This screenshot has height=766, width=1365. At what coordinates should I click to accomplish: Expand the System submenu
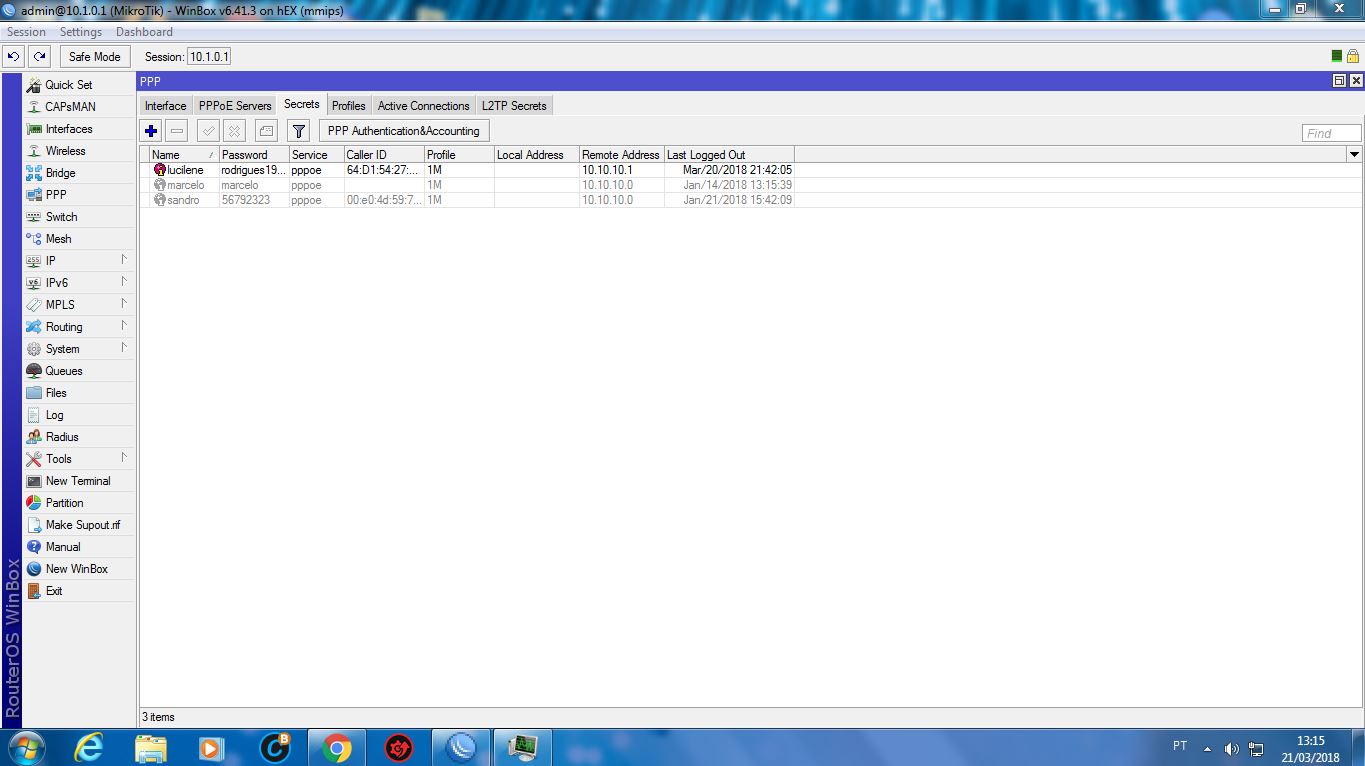(x=79, y=349)
